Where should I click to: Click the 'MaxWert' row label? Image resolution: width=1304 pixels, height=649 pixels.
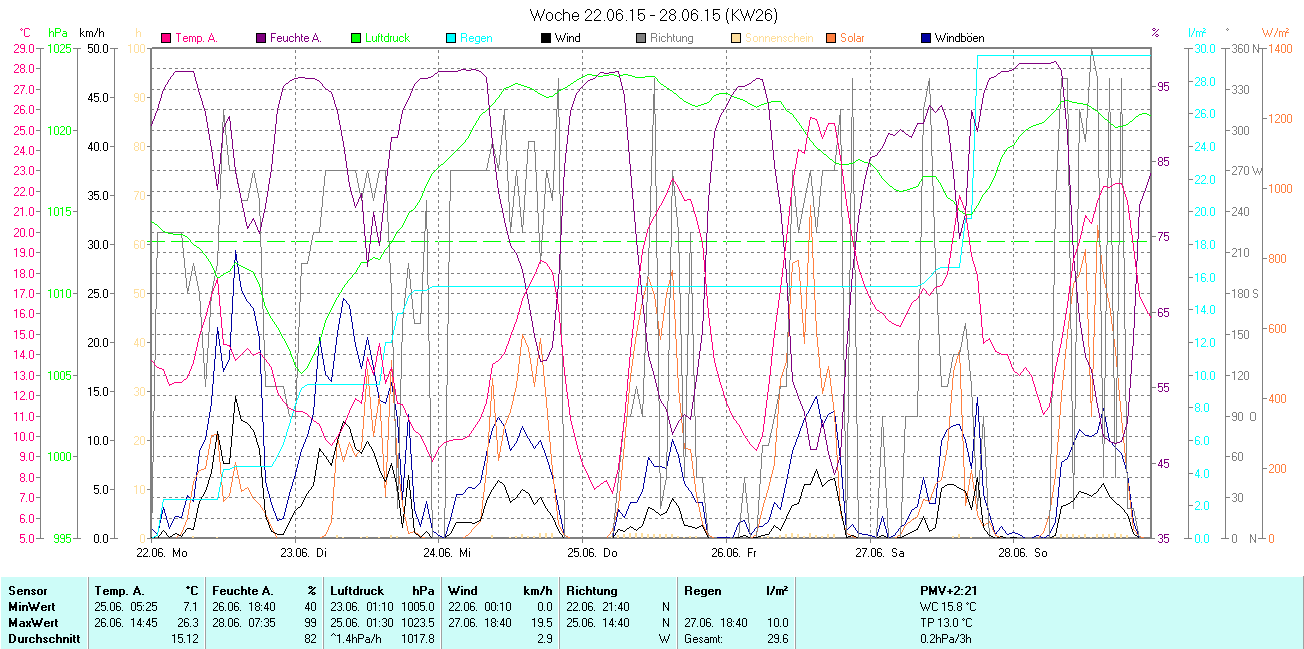click(32, 623)
